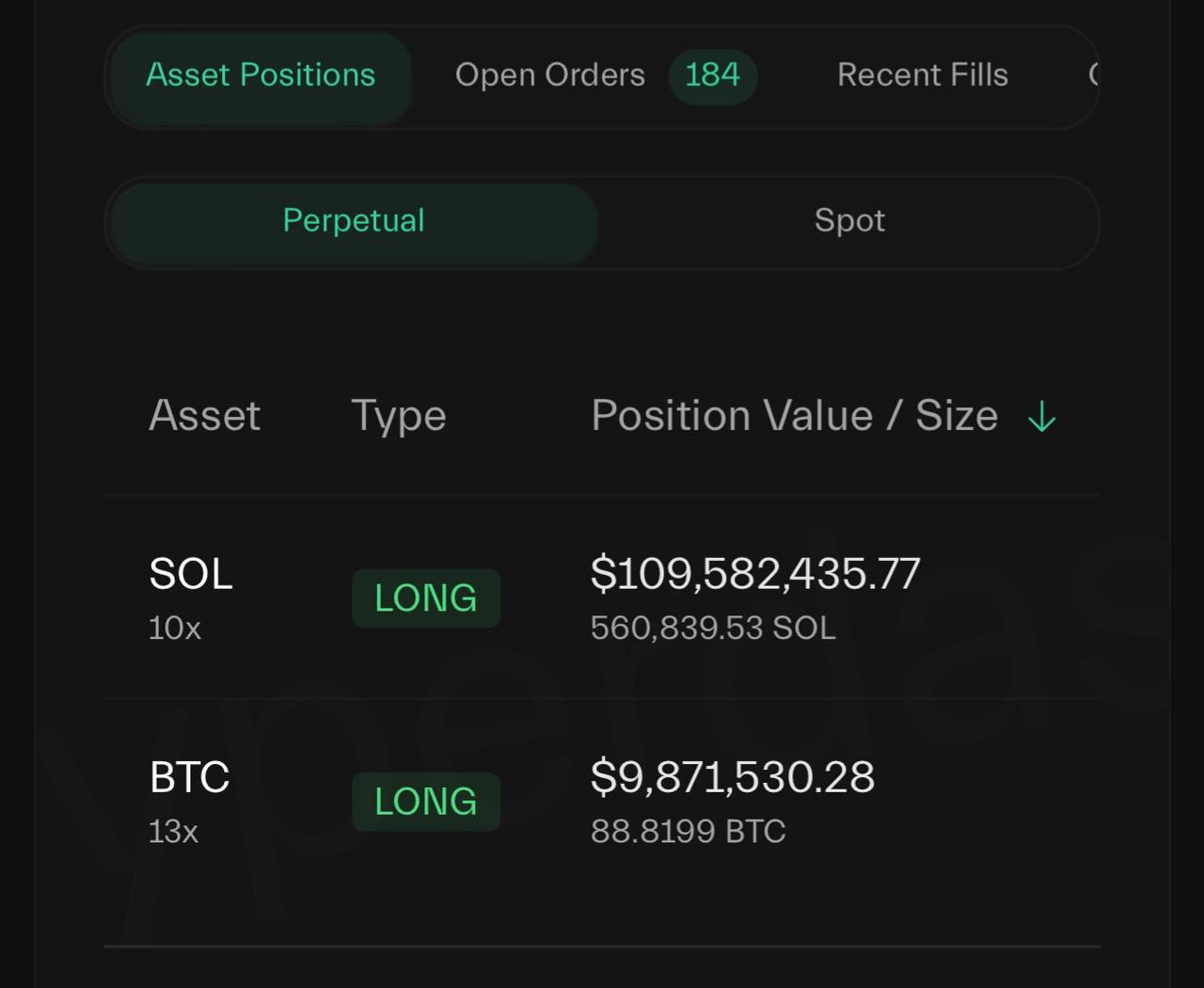Screen dimensions: 1204x988
Task: Click SOL position value $109,582,435.77
Action: click(755, 574)
